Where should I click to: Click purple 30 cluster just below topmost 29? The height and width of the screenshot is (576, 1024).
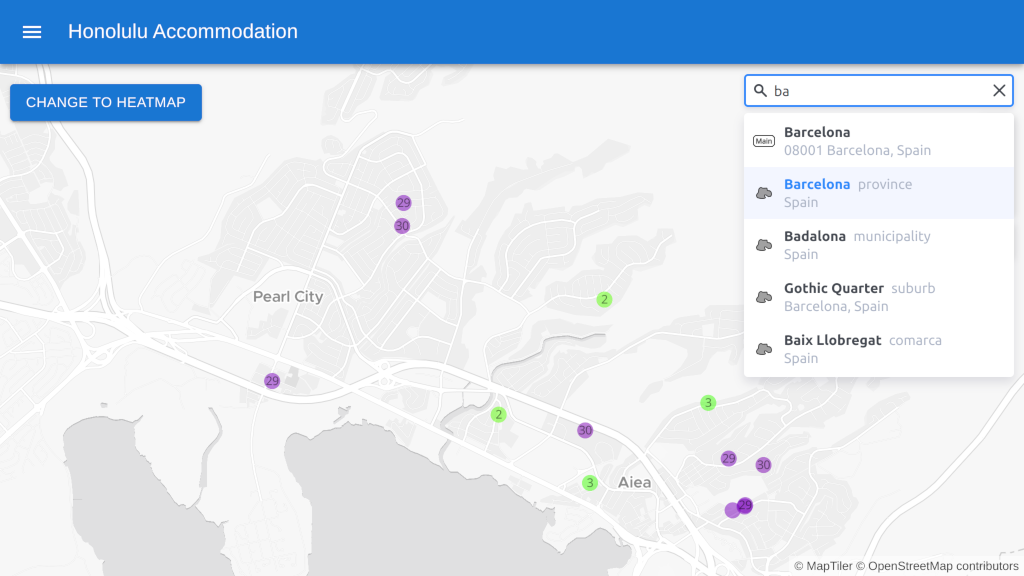402,226
